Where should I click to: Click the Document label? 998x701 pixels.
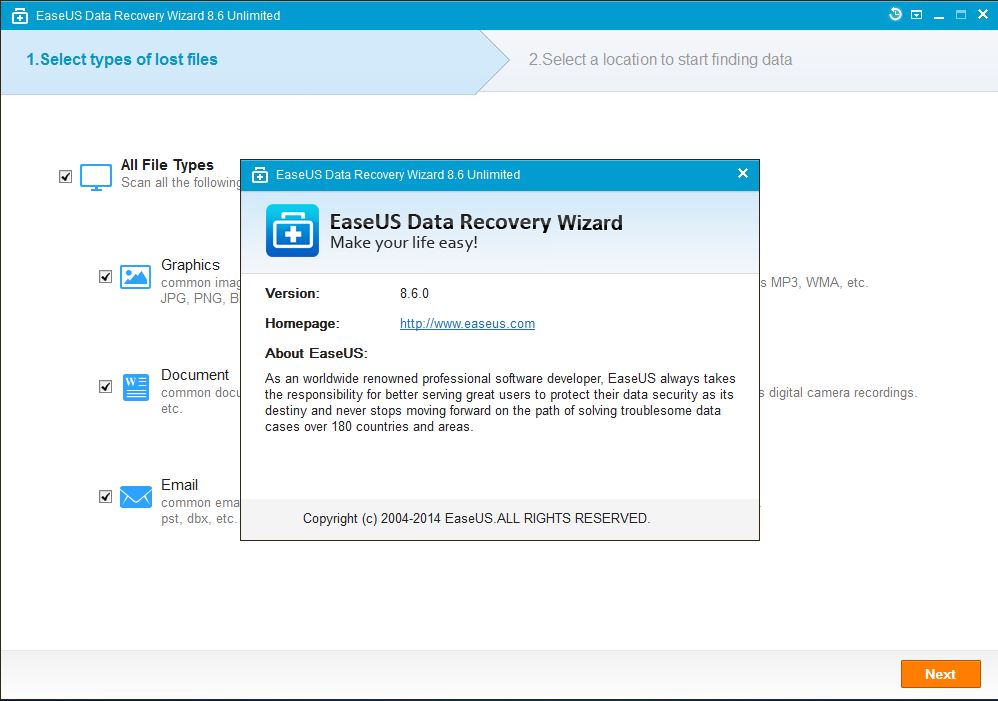[195, 375]
